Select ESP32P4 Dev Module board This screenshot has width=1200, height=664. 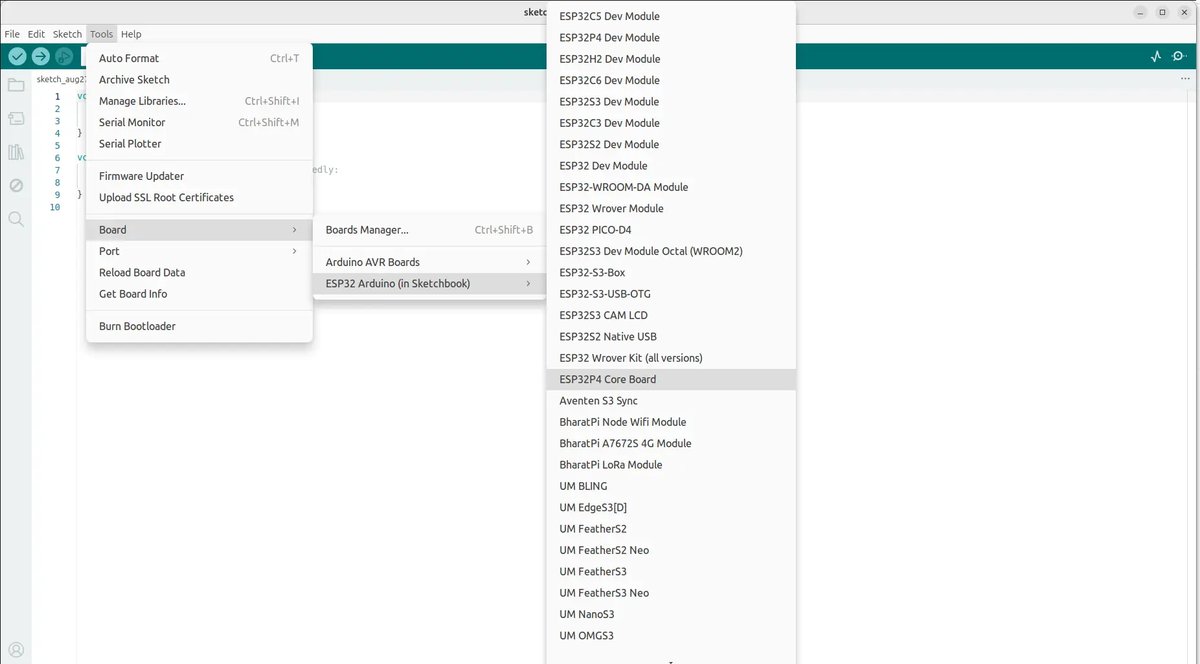671,38
